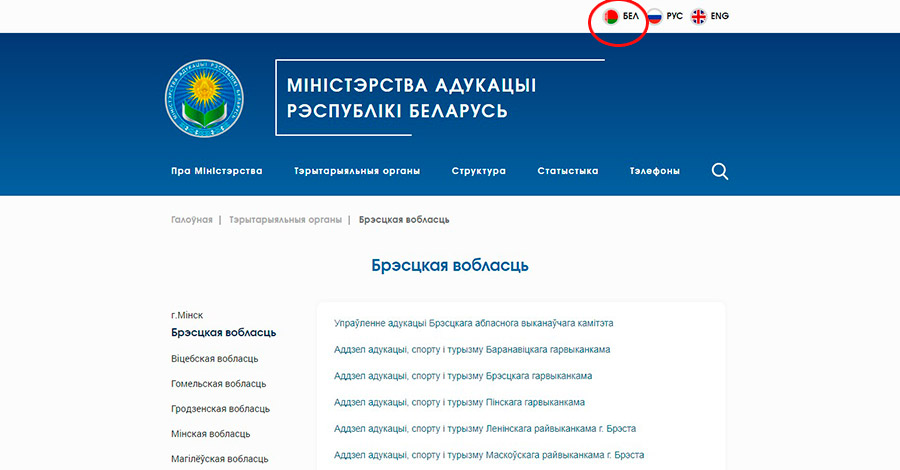The image size is (900, 470).
Task: Switch language to ENG
Action: tap(720, 16)
